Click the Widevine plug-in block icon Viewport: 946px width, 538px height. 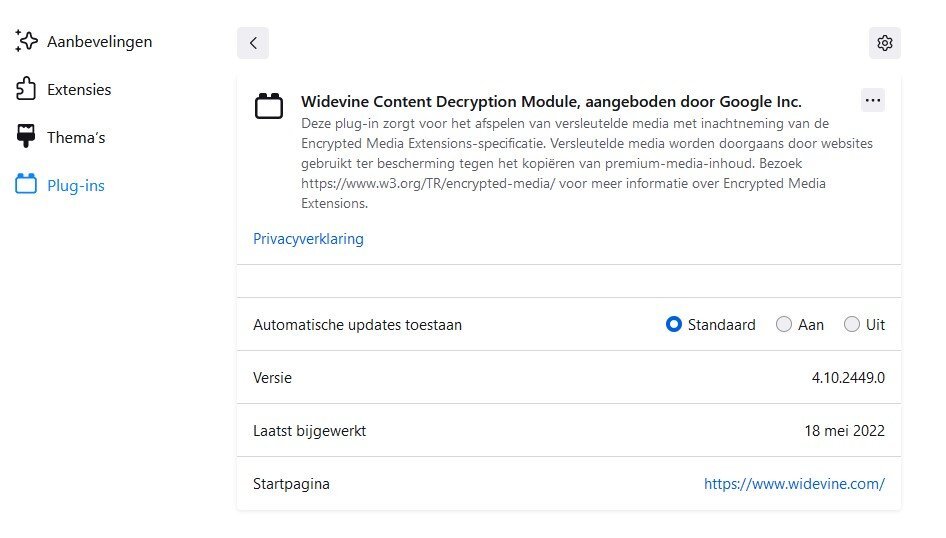[268, 106]
